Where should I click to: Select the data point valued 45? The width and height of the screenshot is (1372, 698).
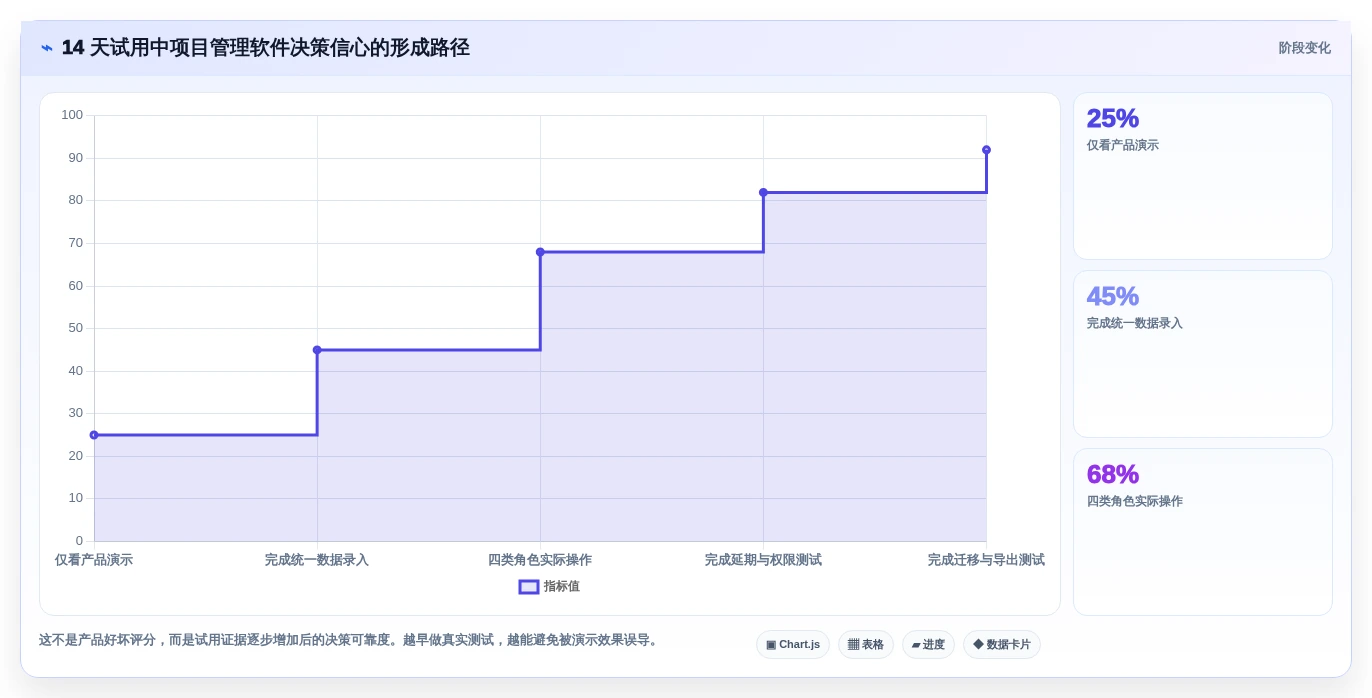pos(317,350)
